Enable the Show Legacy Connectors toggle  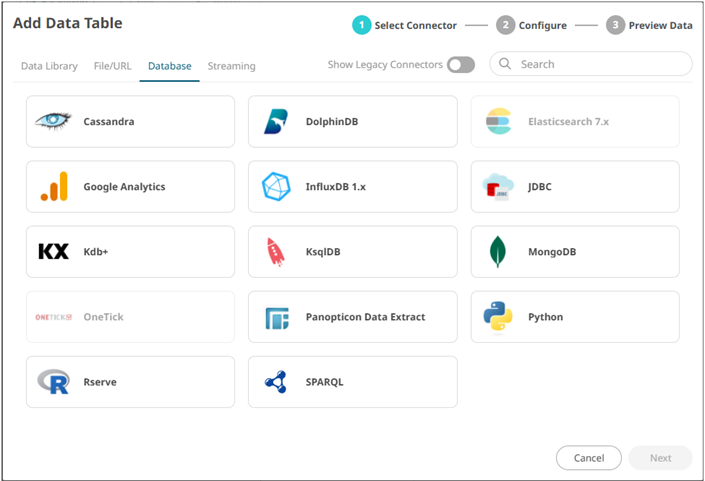tap(460, 65)
